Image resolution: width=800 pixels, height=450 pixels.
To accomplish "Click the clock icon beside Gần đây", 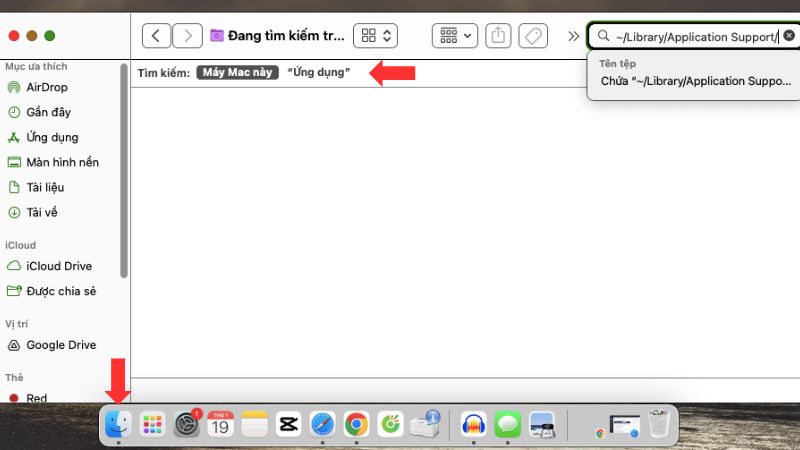I will (14, 112).
